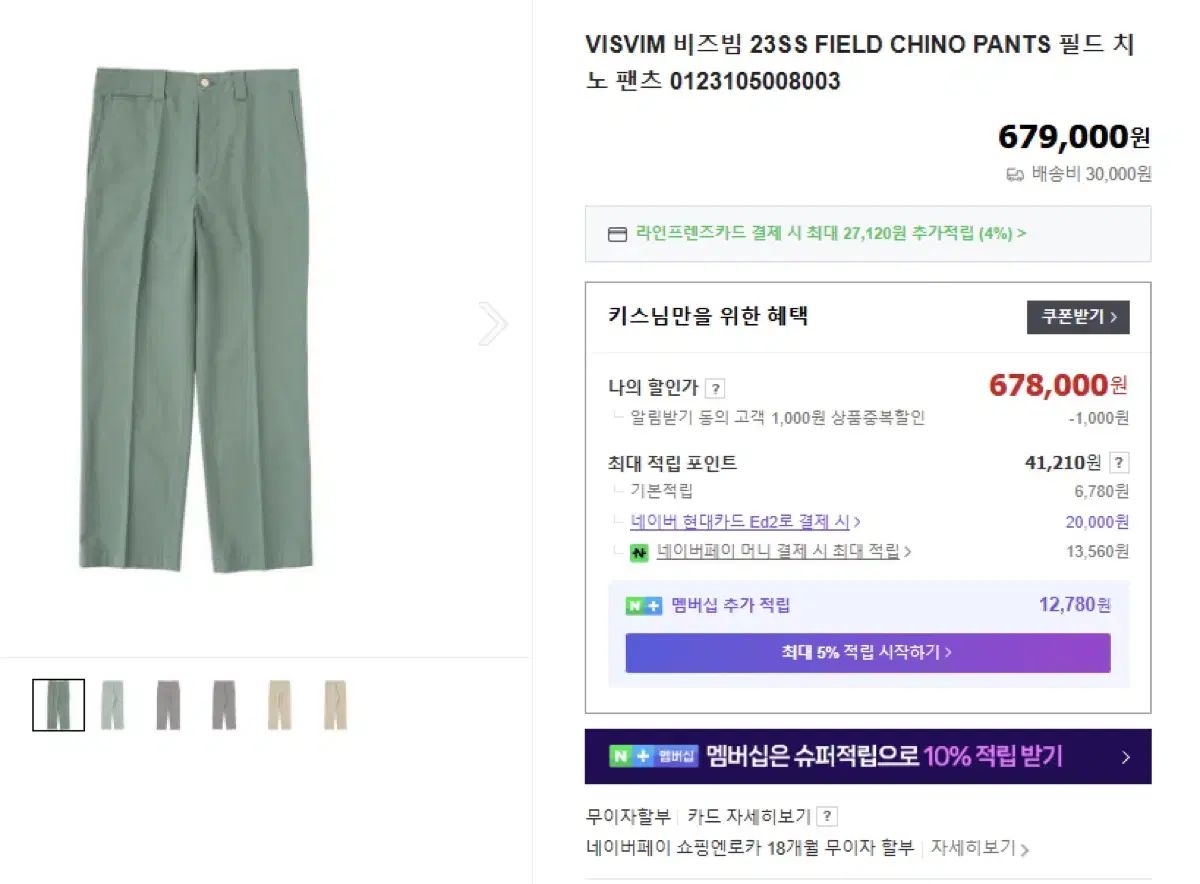Select the last beige pants thumbnail
Image resolution: width=1200 pixels, height=884 pixels.
335,705
